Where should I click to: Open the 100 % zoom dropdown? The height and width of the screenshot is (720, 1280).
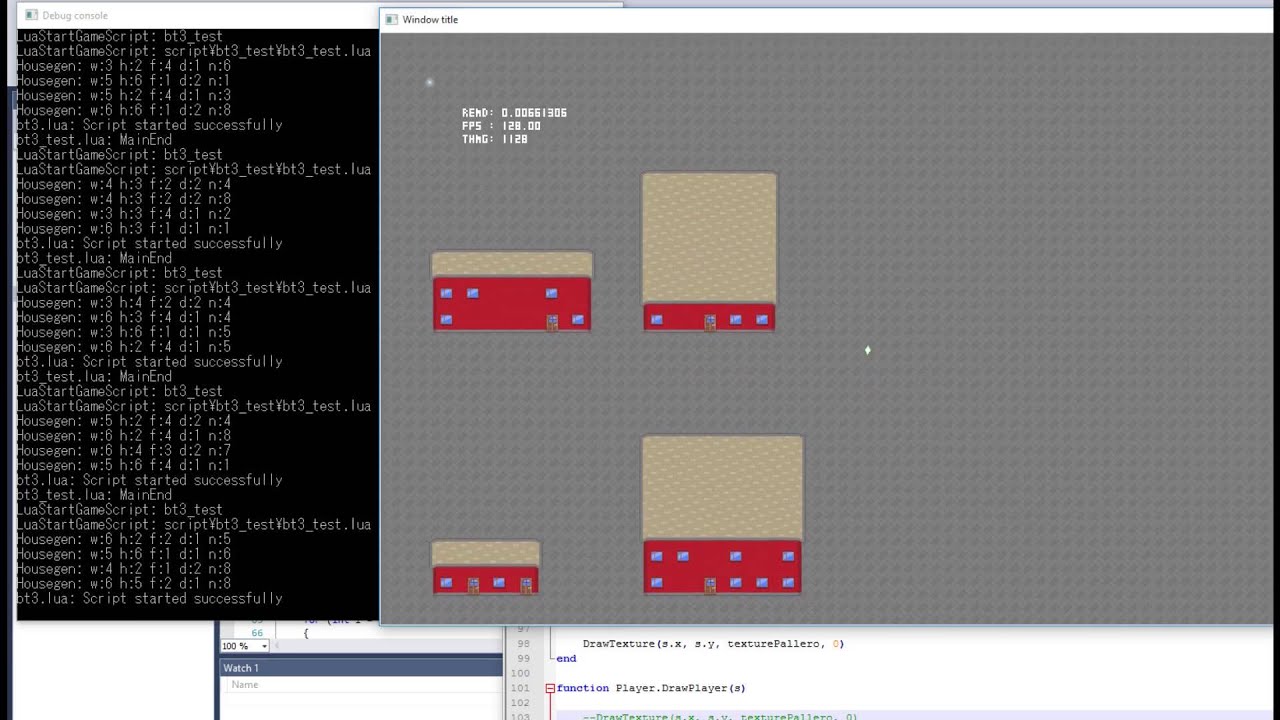point(263,646)
